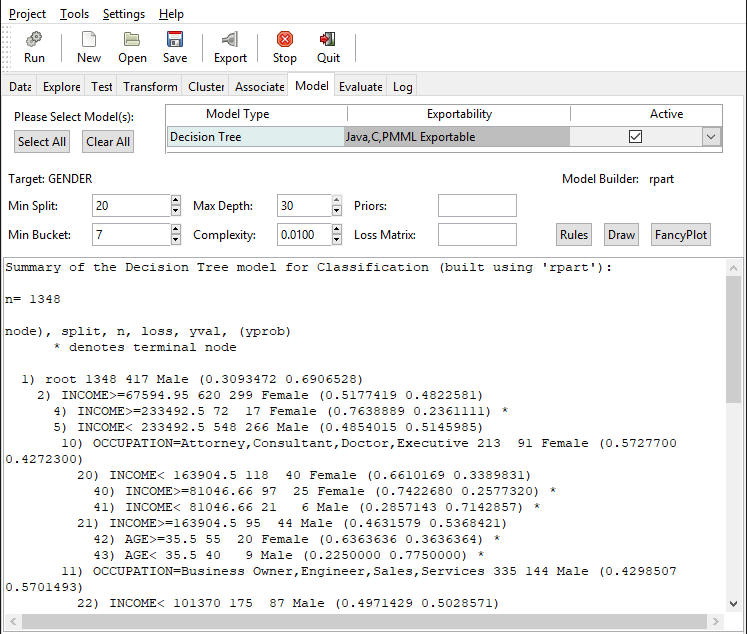Click the Model Type column header

(x=238, y=114)
